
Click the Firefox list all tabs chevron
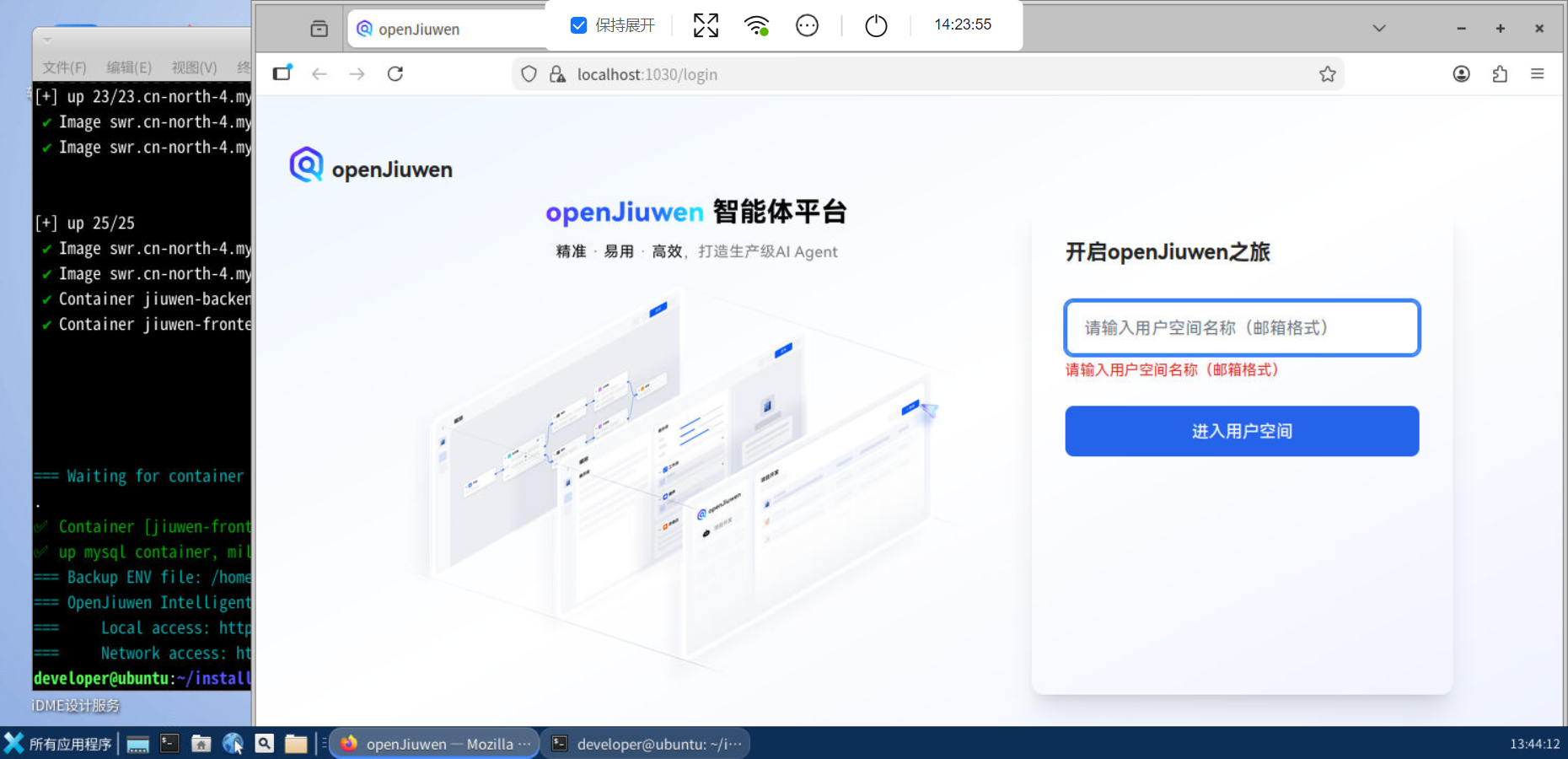tap(1379, 28)
